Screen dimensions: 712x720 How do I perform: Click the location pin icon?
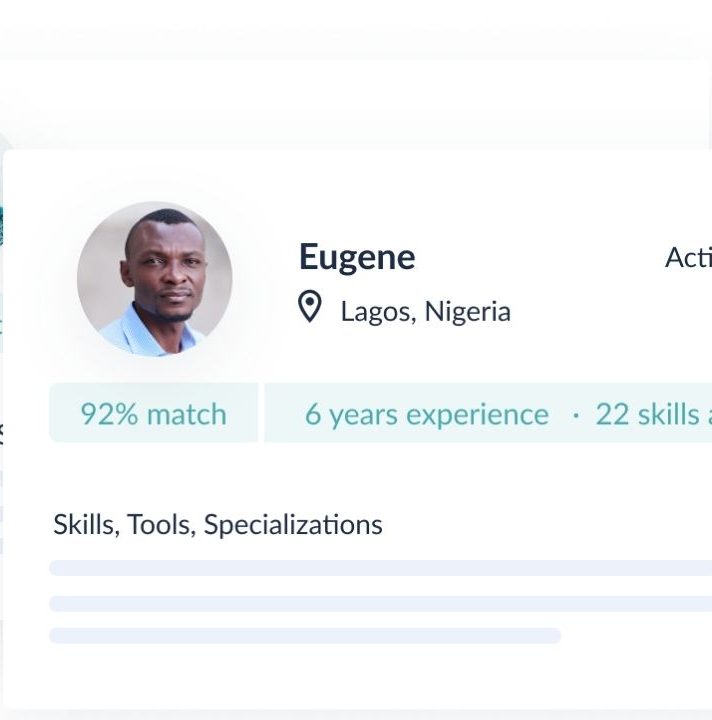pyautogui.click(x=309, y=306)
